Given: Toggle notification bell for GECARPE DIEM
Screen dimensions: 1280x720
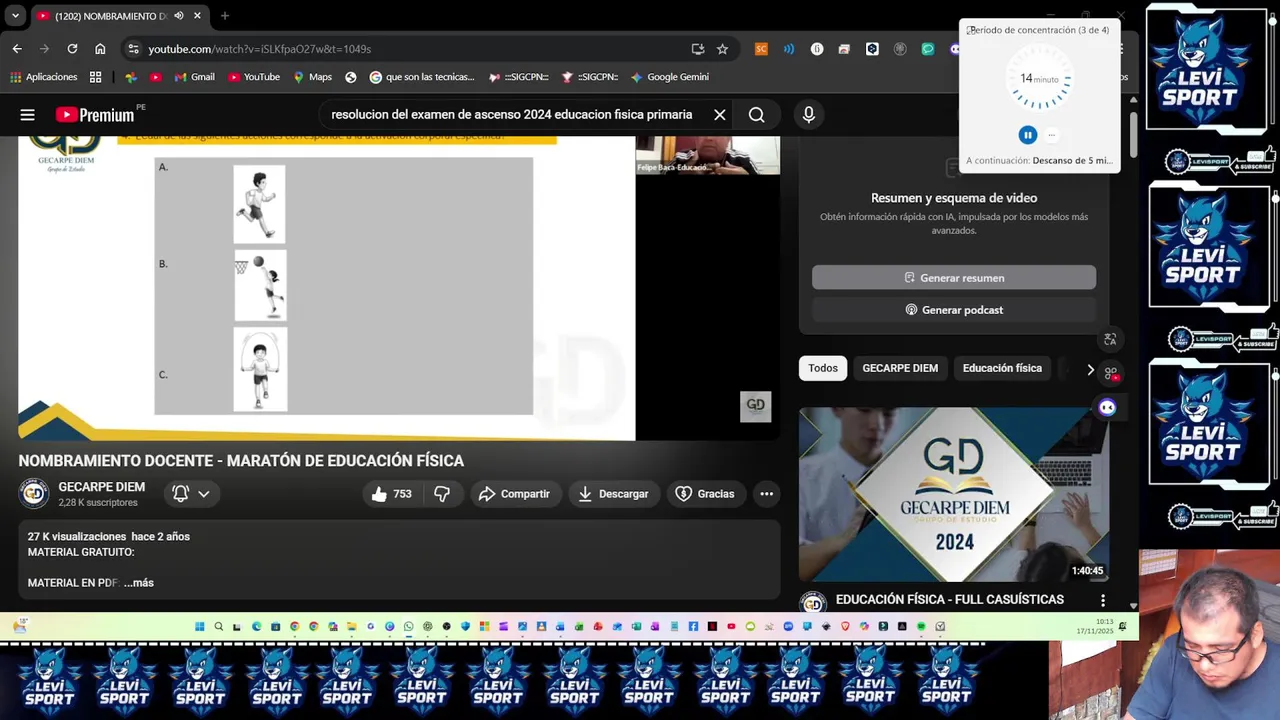Looking at the screenshot, I should pyautogui.click(x=180, y=494).
